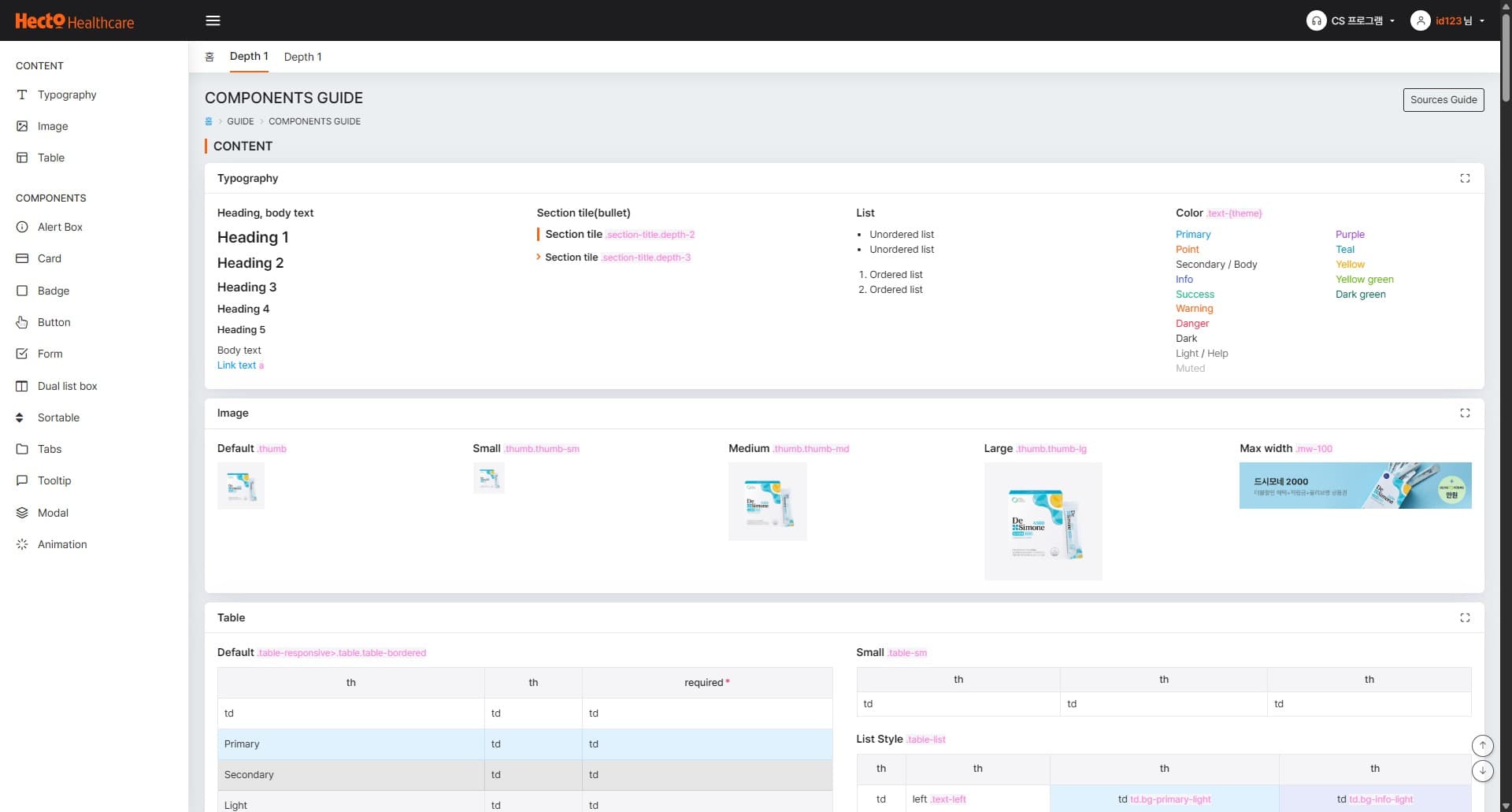Click COMPONENTS GUIDE in the breadcrumb
The width and height of the screenshot is (1512, 812).
coord(314,121)
